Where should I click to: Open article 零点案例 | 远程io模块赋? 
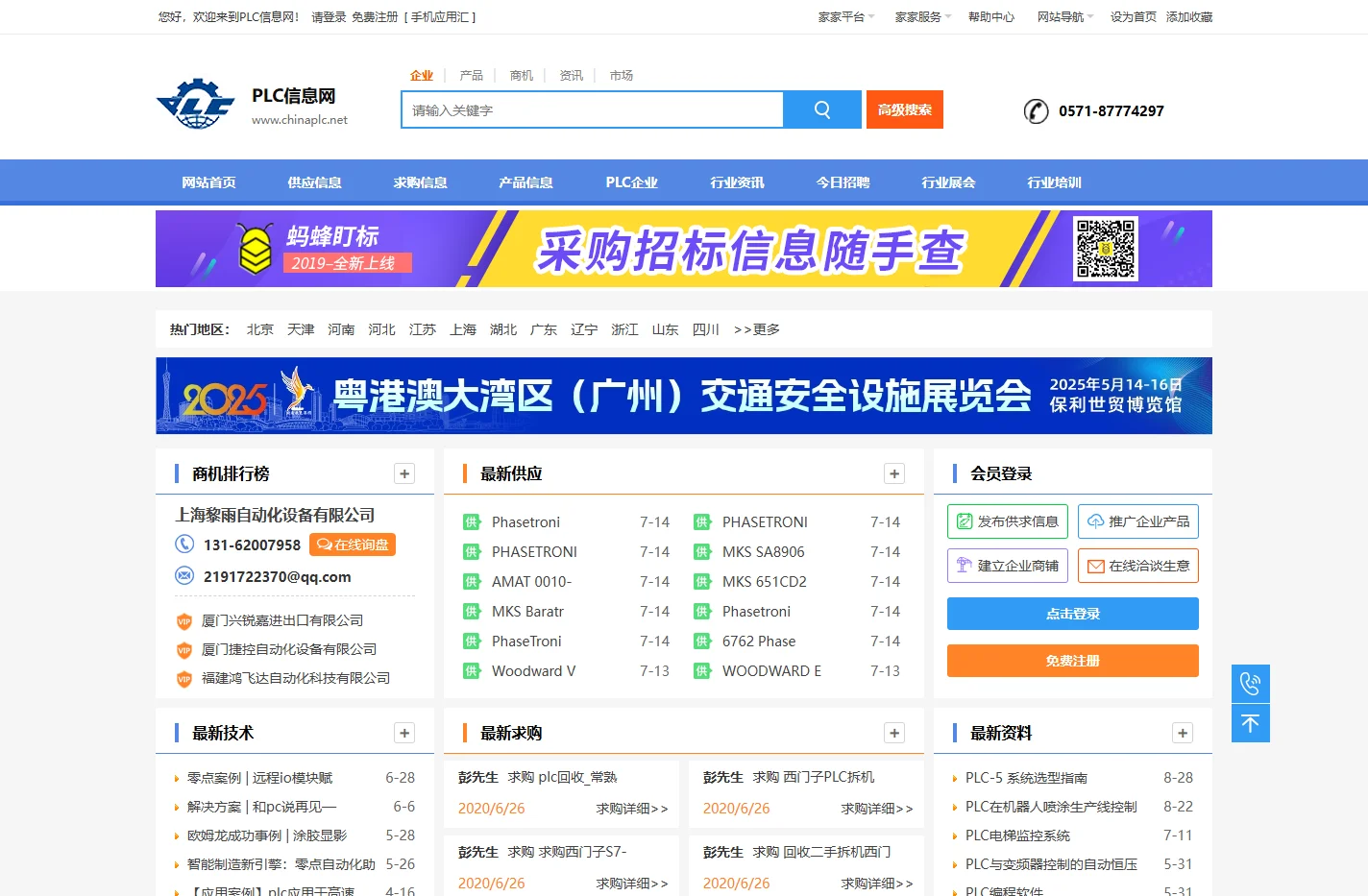coord(259,778)
